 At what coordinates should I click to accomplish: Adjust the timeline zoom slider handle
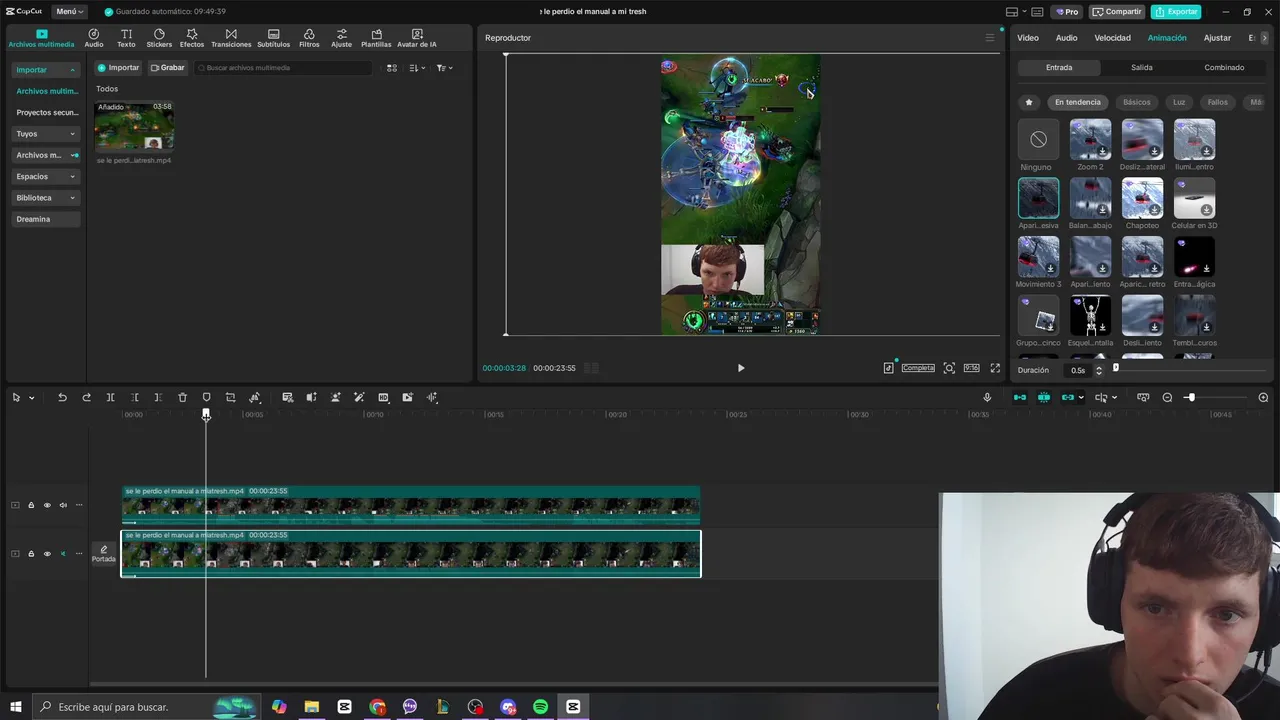pyautogui.click(x=1190, y=397)
